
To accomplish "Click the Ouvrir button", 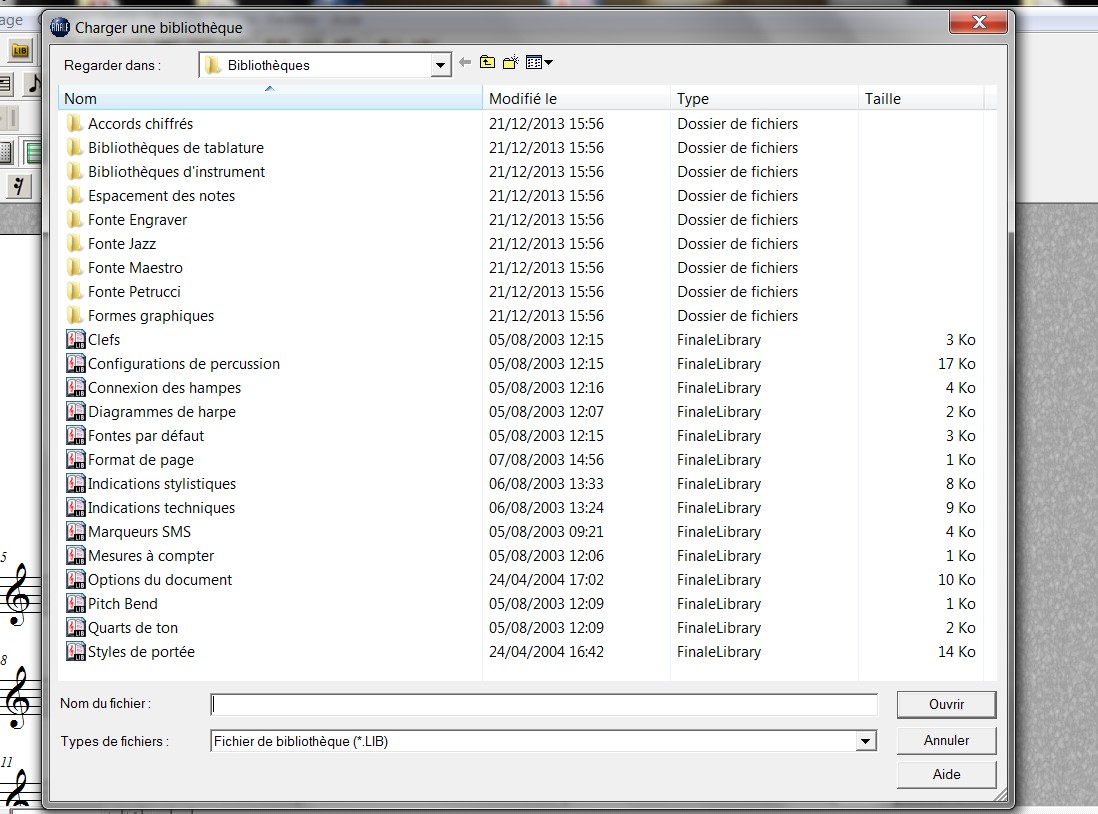I will coord(946,704).
